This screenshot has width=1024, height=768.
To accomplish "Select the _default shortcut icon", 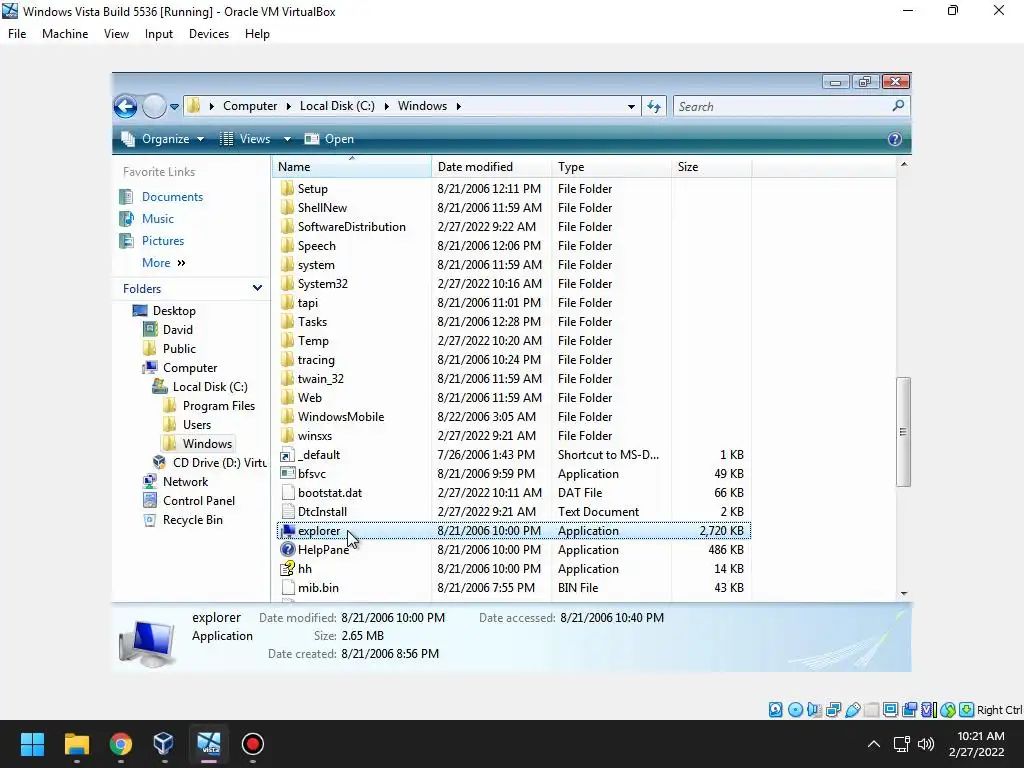I will tap(287, 455).
